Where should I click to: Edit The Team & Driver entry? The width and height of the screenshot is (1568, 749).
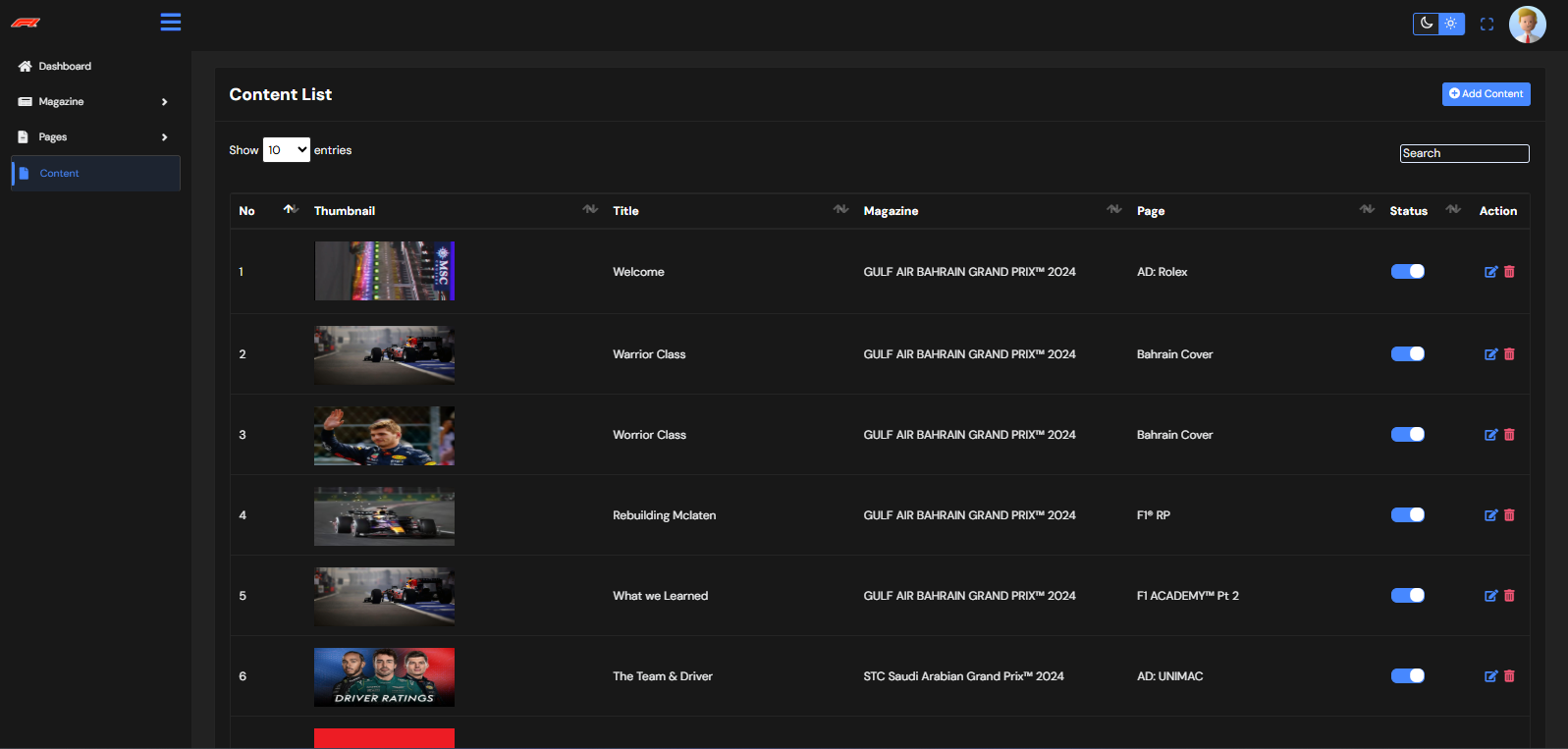point(1490,676)
